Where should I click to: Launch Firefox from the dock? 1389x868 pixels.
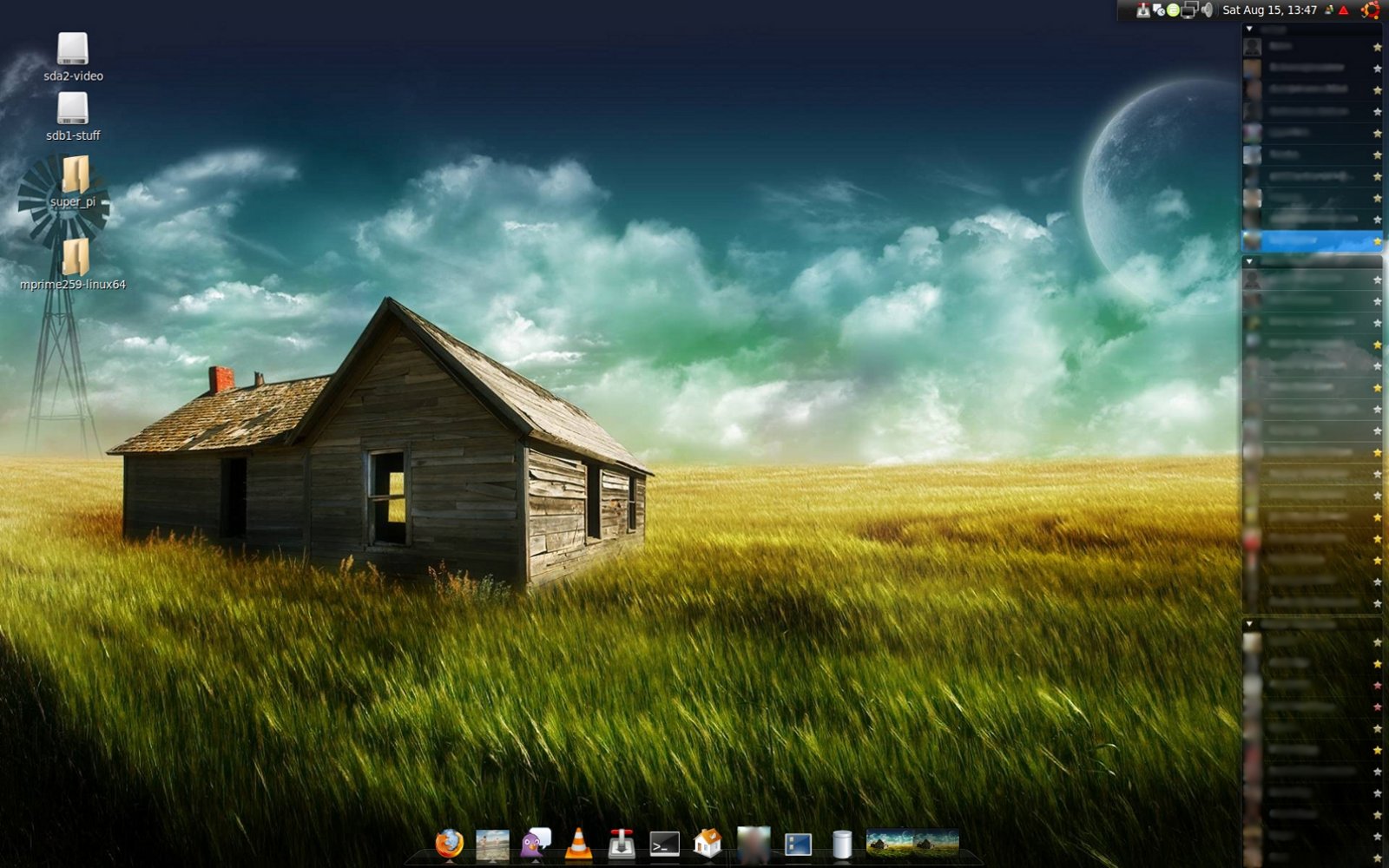pyautogui.click(x=451, y=842)
